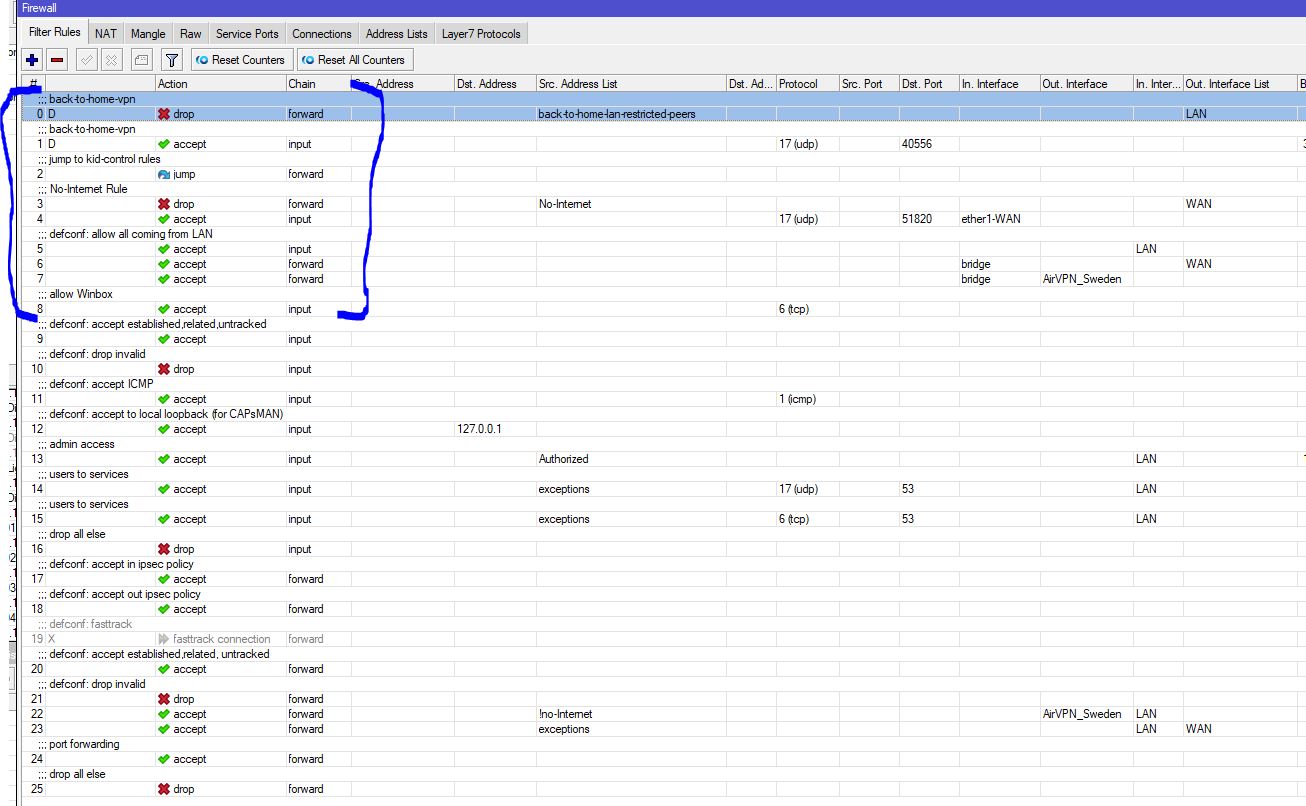Viewport: 1306px width, 806px height.
Task: Click the accept icon of rule 24
Action: click(164, 759)
